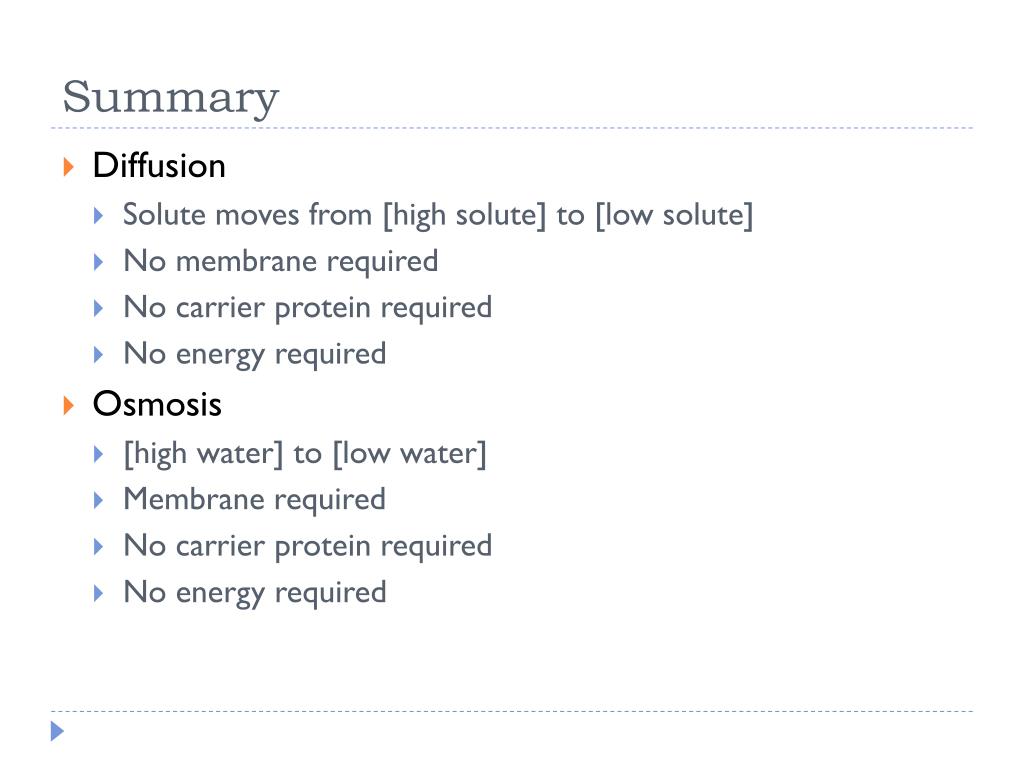Image resolution: width=1024 pixels, height=768 pixels.
Task: Click the "No membrane required" text
Action: point(280,261)
